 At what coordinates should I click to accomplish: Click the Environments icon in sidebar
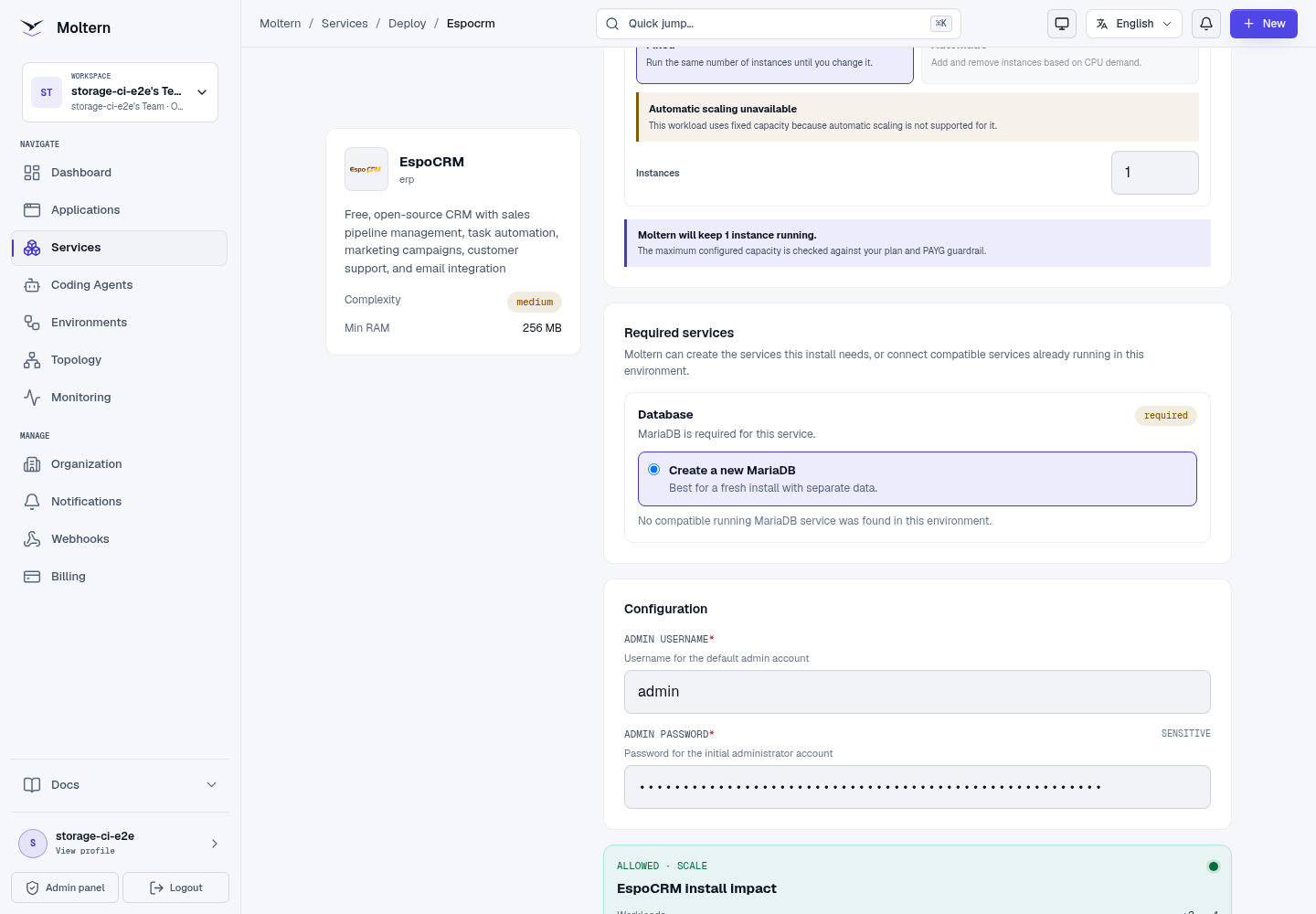coord(32,323)
